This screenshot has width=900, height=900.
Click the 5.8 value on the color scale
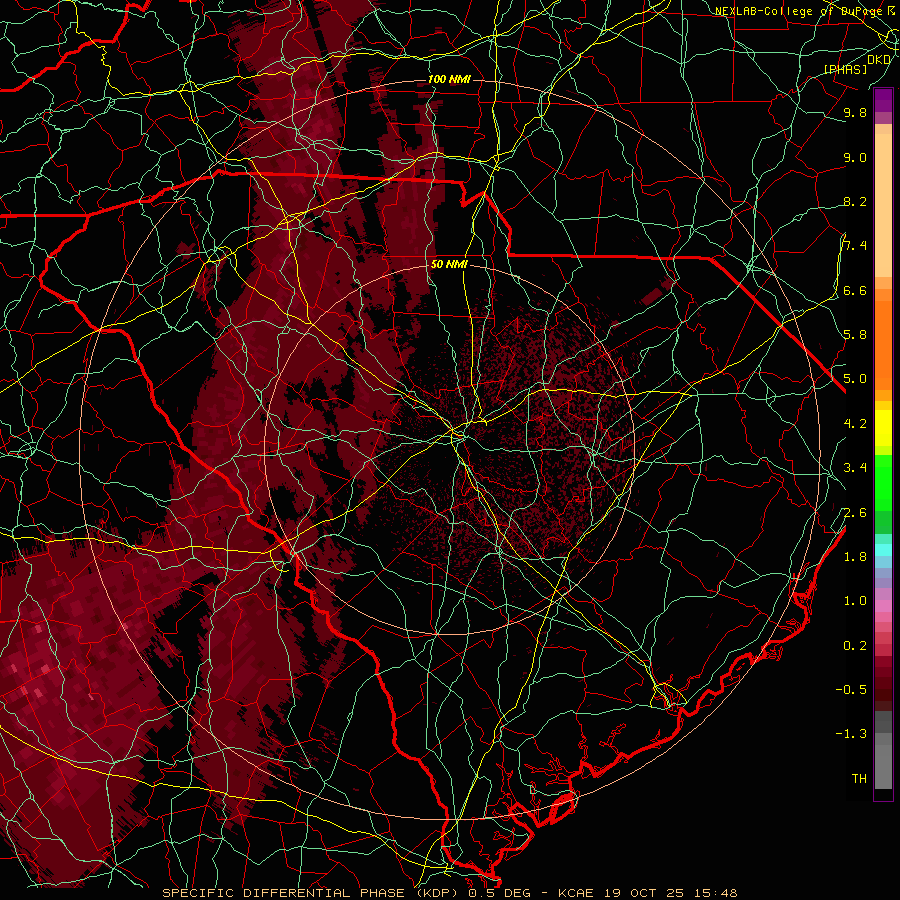[855, 335]
